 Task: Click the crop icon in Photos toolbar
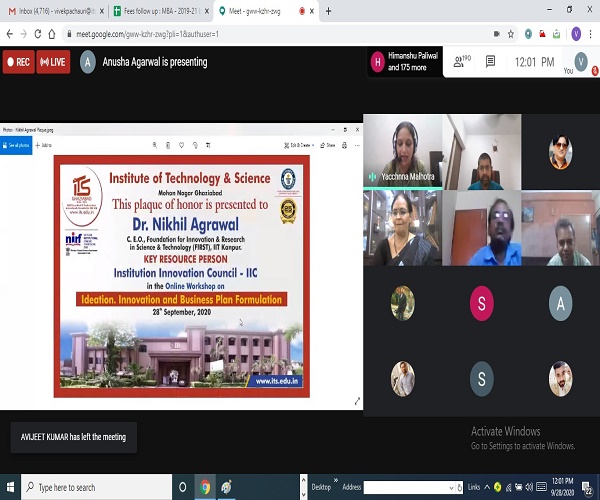(208, 145)
